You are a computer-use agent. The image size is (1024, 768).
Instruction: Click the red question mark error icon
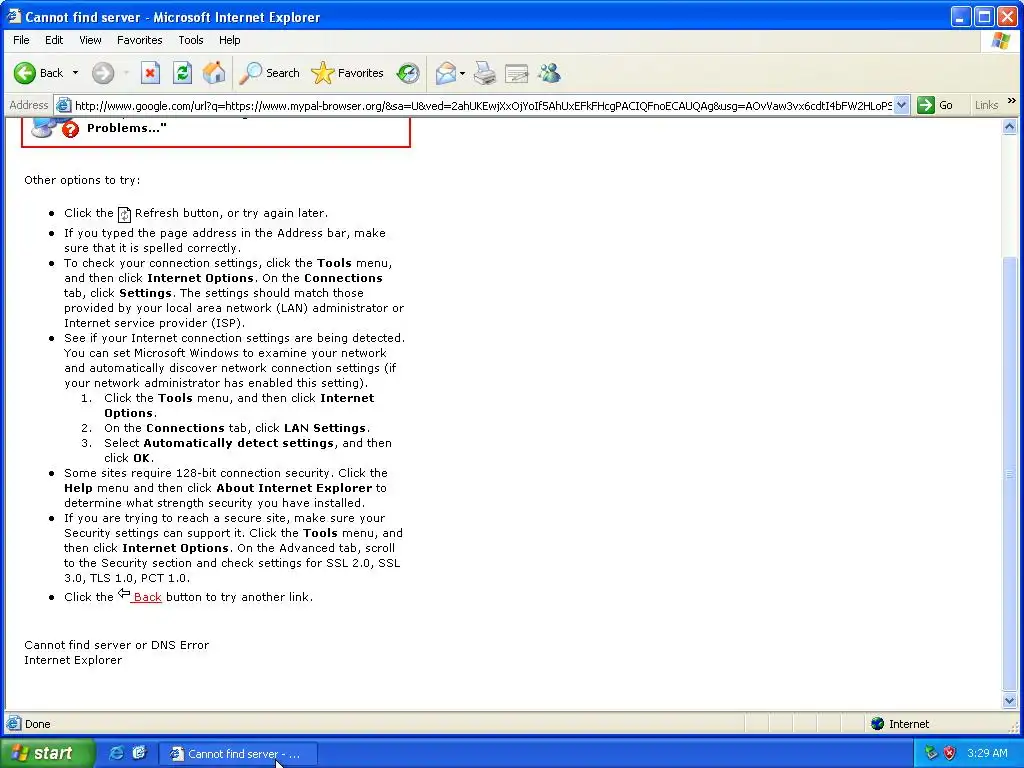pyautogui.click(x=70, y=129)
